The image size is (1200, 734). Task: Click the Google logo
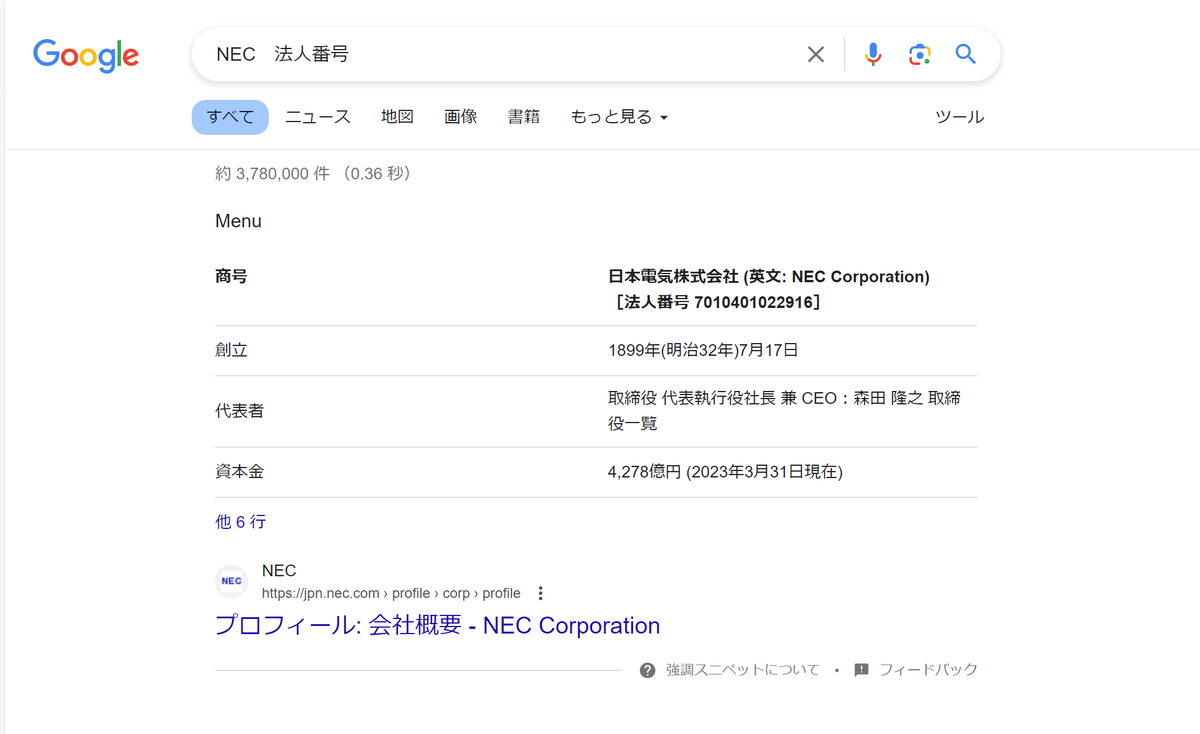pyautogui.click(x=86, y=54)
